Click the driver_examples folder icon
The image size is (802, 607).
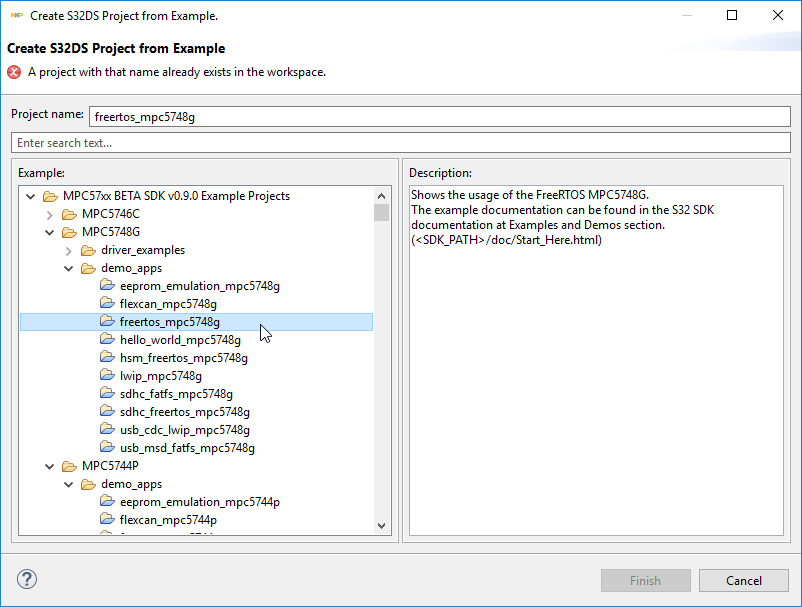click(89, 250)
